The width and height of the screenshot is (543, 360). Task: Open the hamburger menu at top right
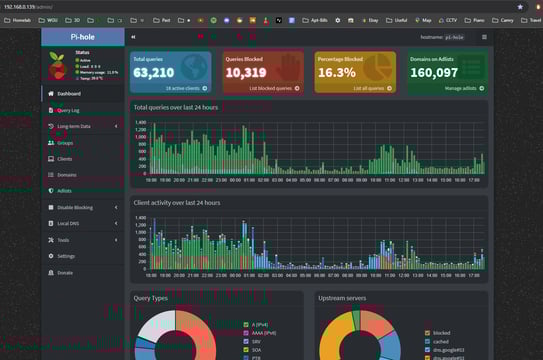coord(484,37)
